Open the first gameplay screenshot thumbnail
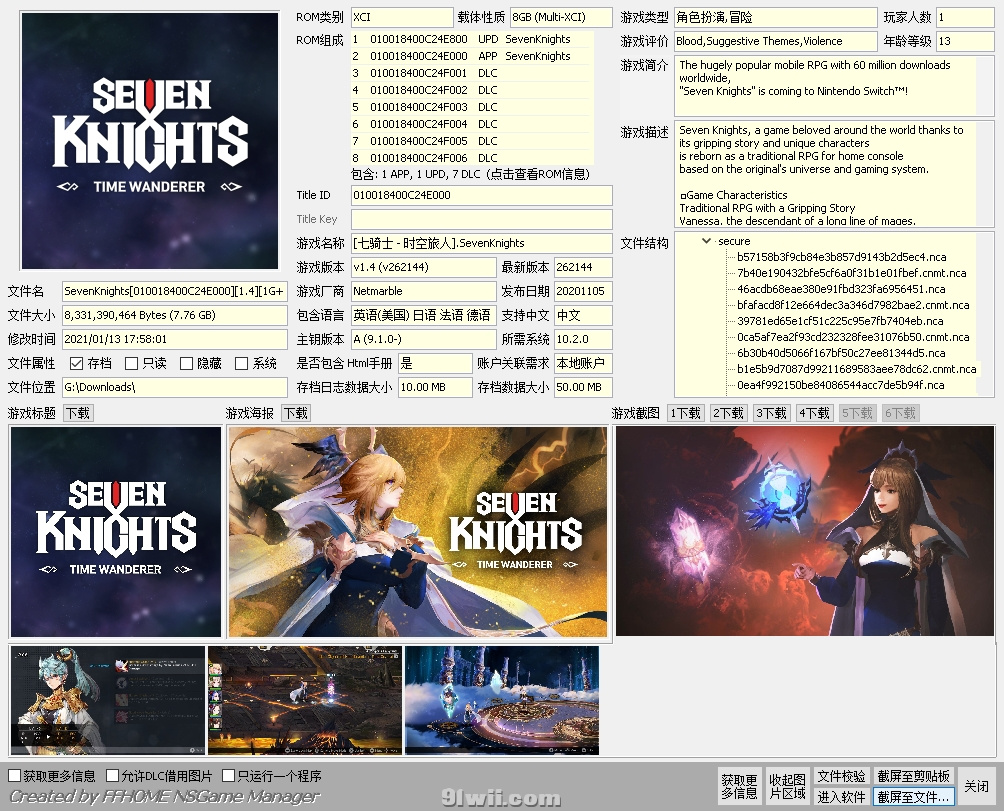Viewport: 1004px width, 811px height. coord(108,700)
